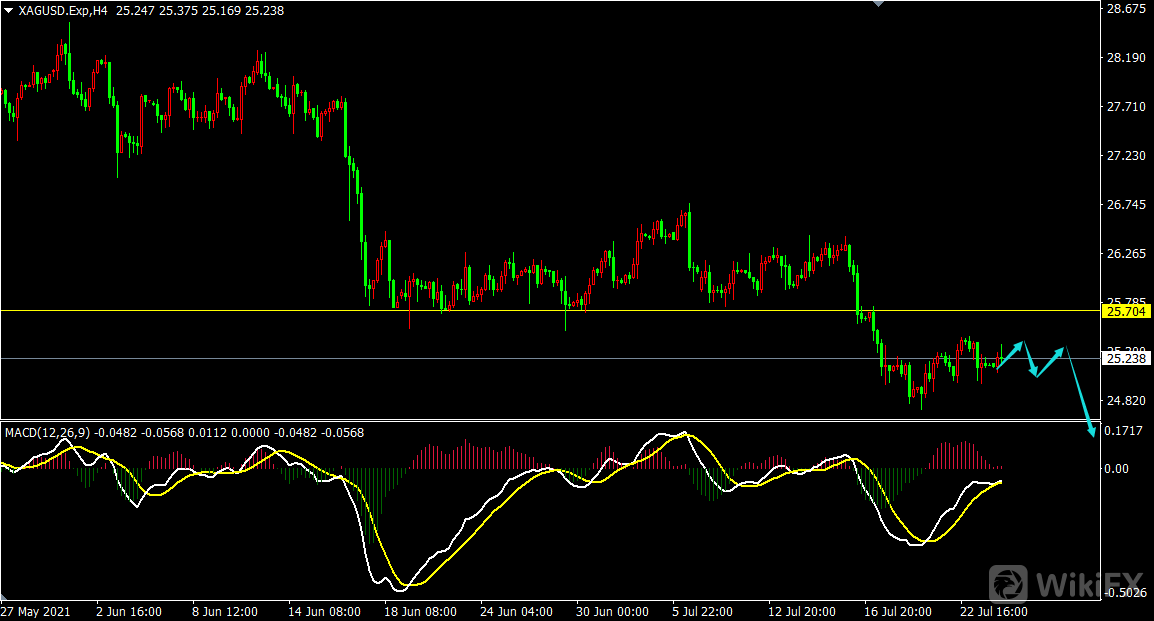Select the yellow 25.704 price label
Image resolution: width=1154 pixels, height=621 pixels.
click(1125, 311)
